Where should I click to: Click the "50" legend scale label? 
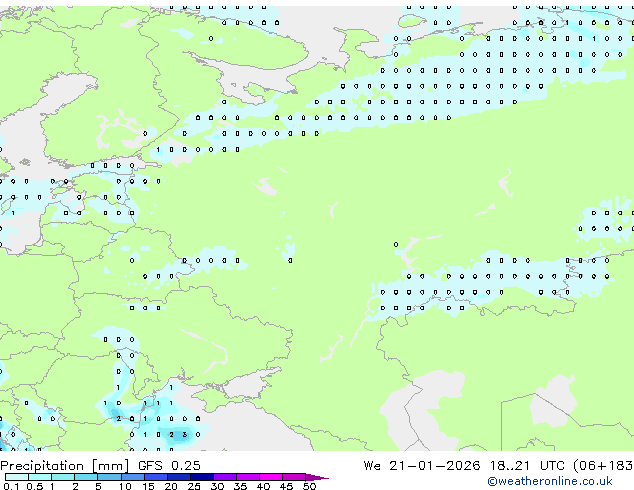click(309, 486)
